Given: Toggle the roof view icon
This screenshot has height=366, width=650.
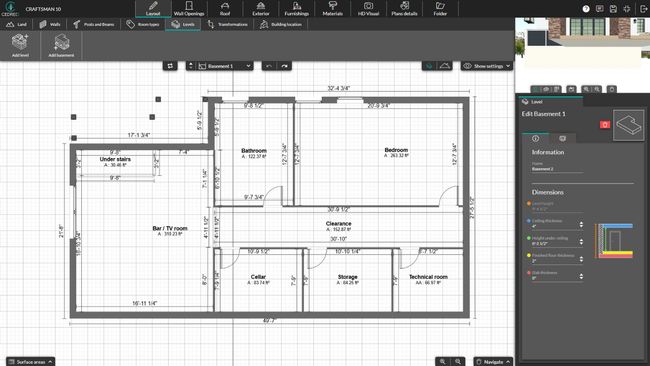Looking at the screenshot, I should tap(445, 66).
